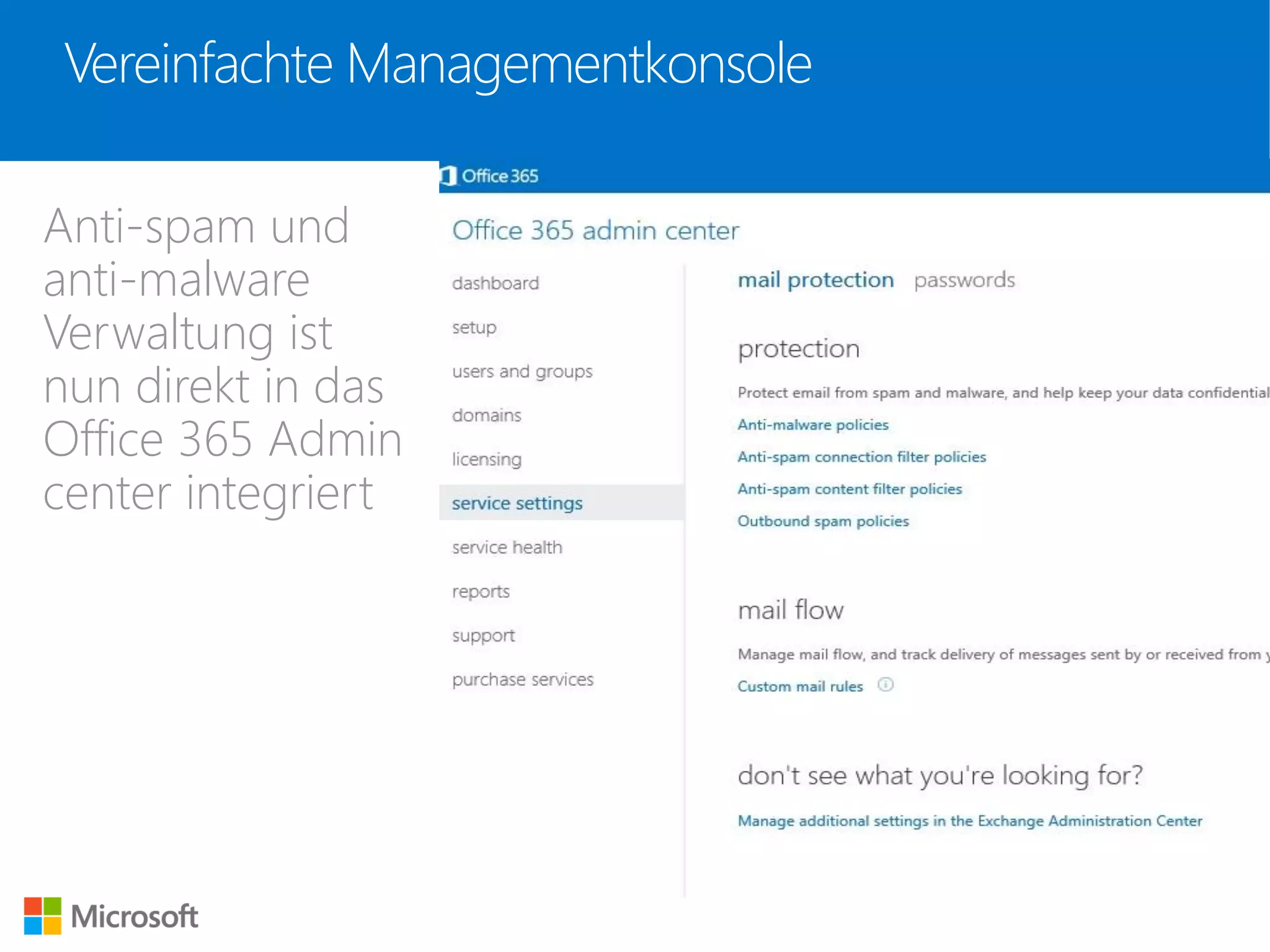This screenshot has width=1270, height=952.
Task: Click "Manage mail flow, and track delivery" description
Action: coord(1003,654)
